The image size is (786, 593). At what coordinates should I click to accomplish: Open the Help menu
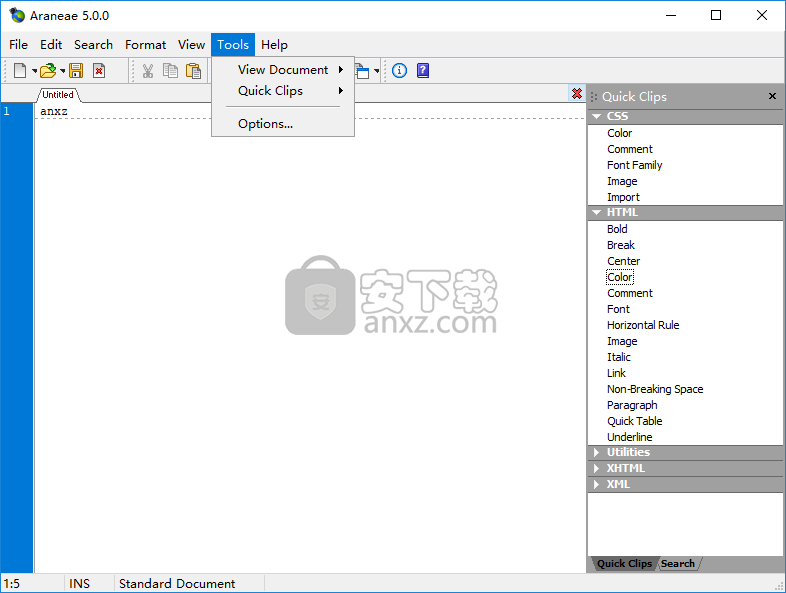point(274,45)
